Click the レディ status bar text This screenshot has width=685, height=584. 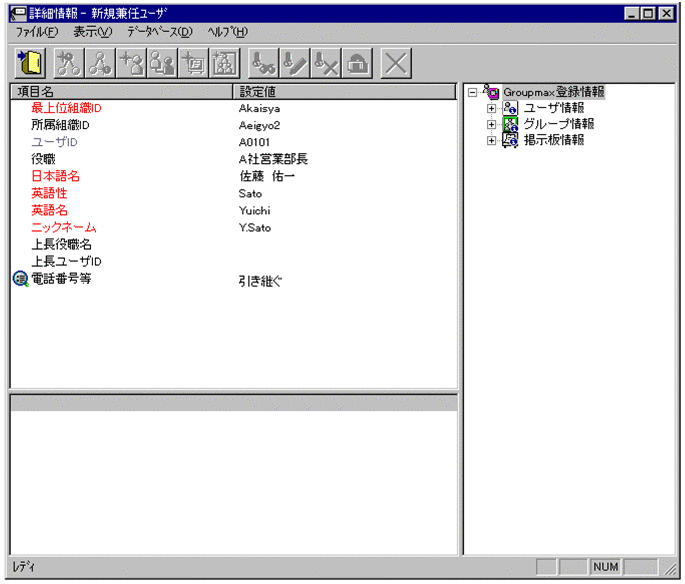tap(24, 567)
